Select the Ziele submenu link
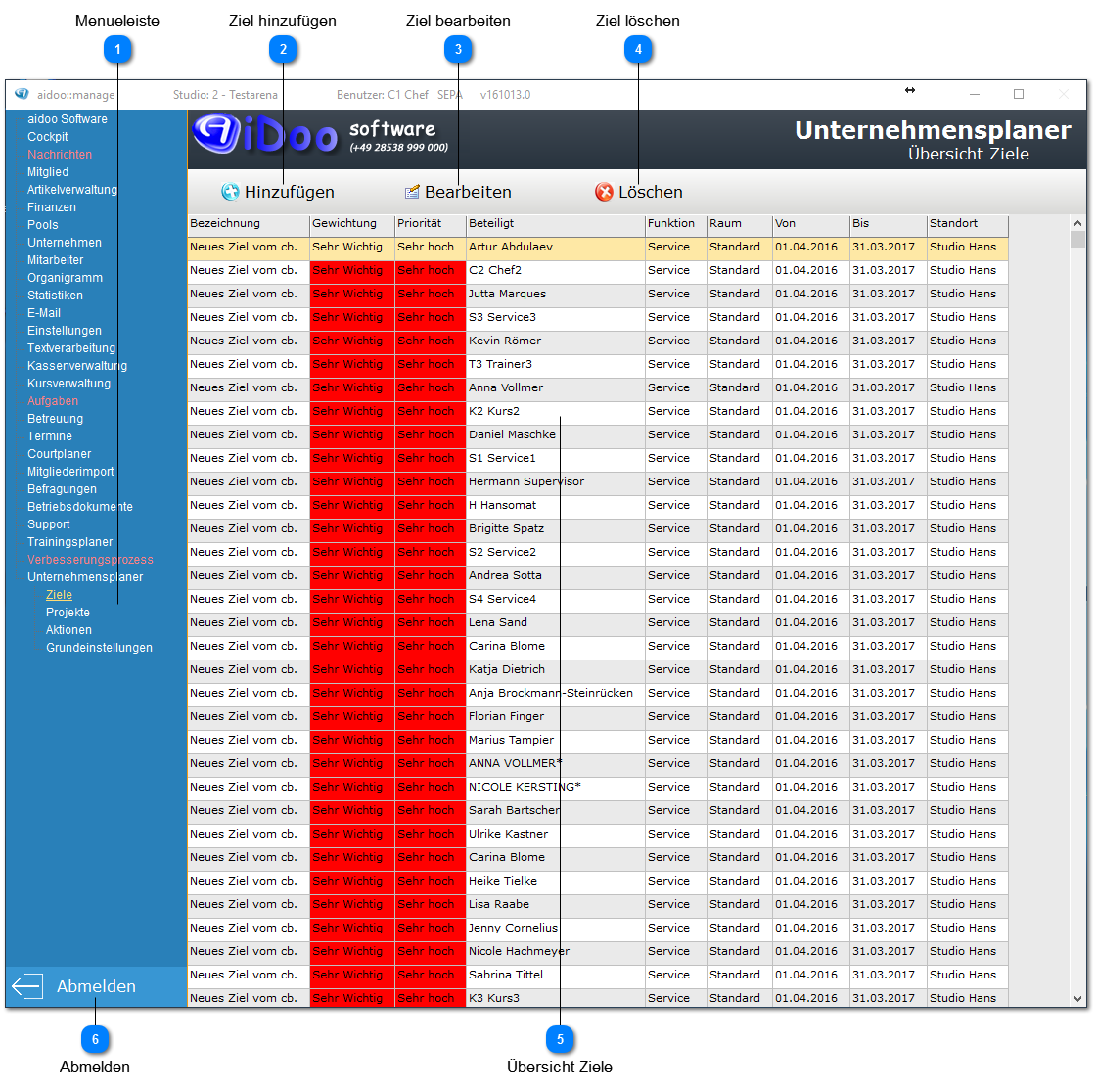1096x1092 pixels. (59, 595)
